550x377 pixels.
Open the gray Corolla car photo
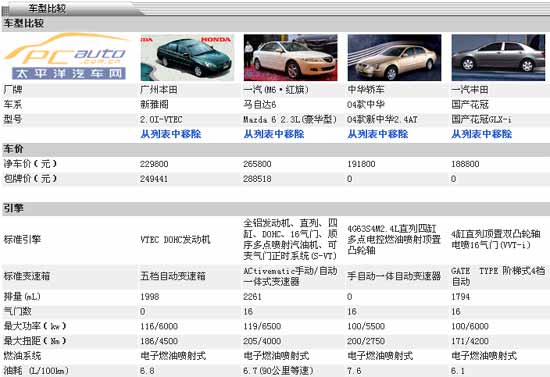click(x=498, y=58)
